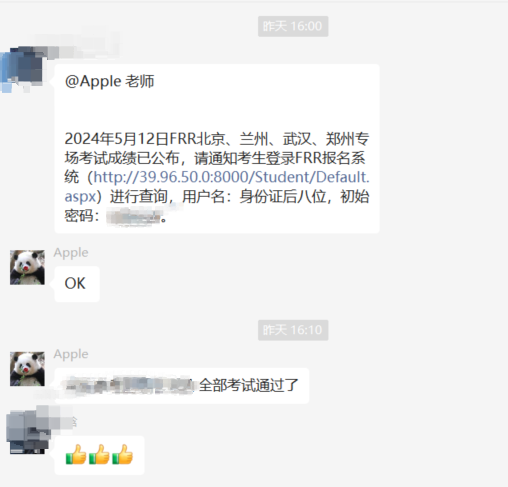Click the last thumbs-up emoji
508x487 pixels.
pos(123,454)
